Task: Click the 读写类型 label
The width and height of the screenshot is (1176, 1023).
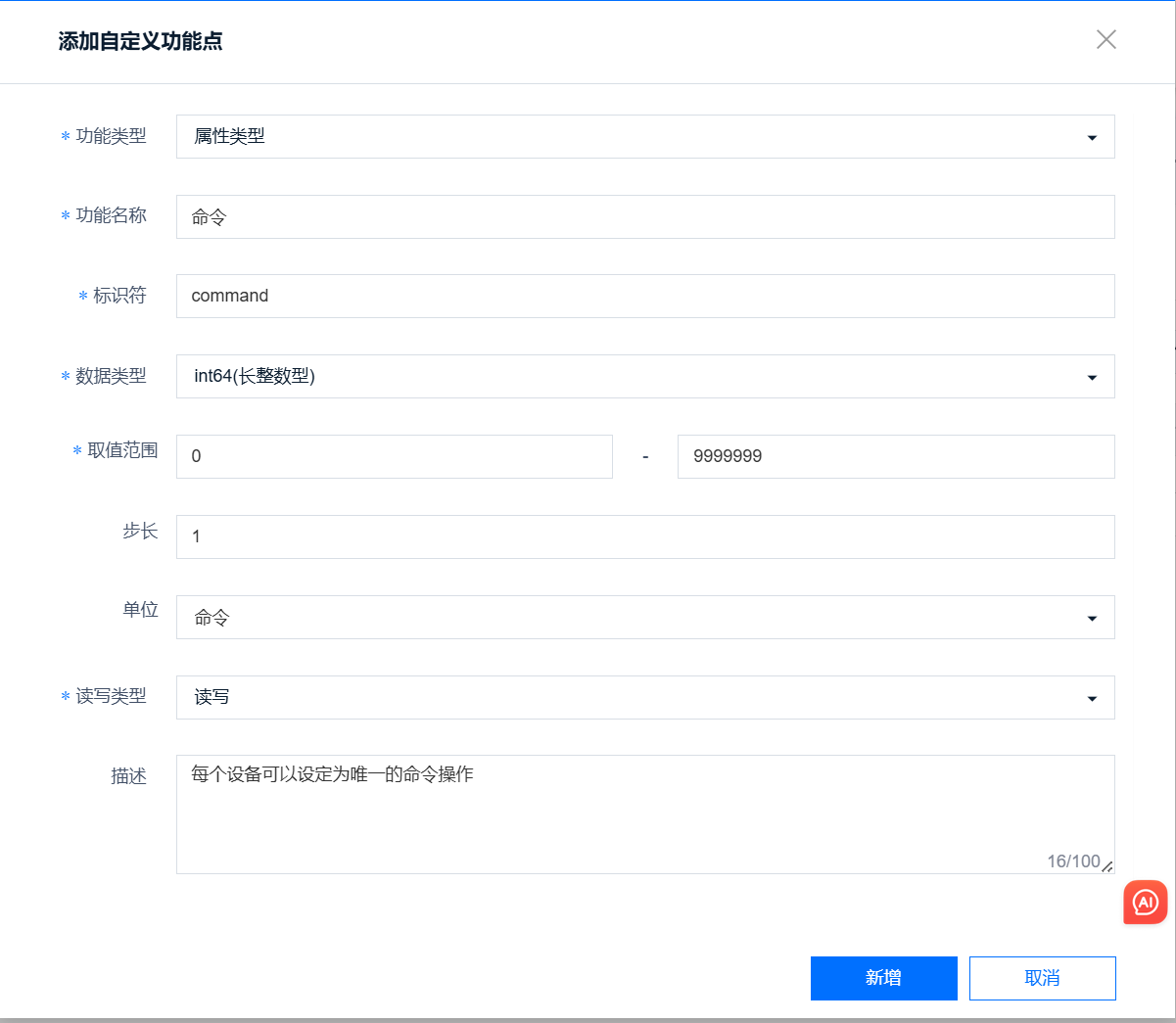Action: [111, 696]
